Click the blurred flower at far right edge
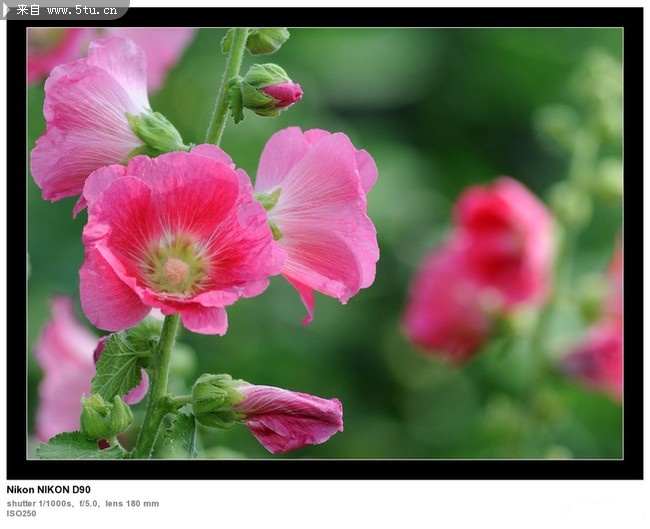This screenshot has height=529, width=650. 602,350
